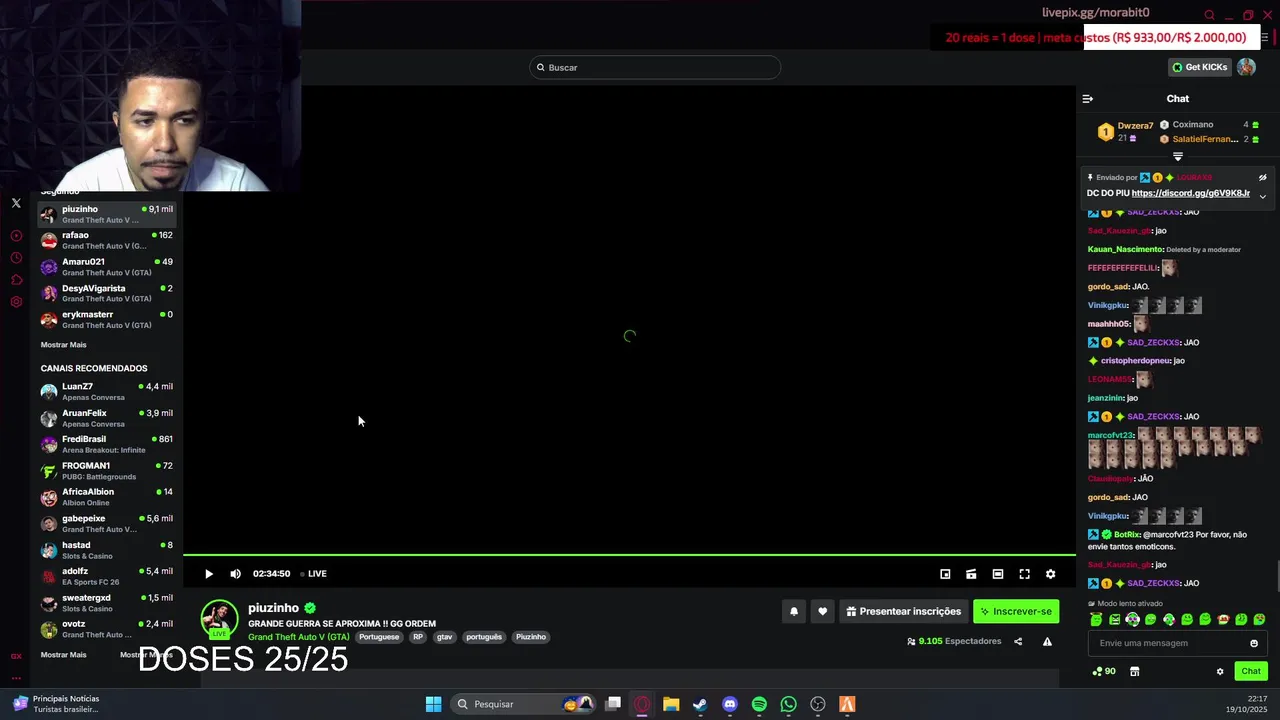This screenshot has height=720, width=1280.
Task: Open sweatergxd recommended channel
Action: 107,602
